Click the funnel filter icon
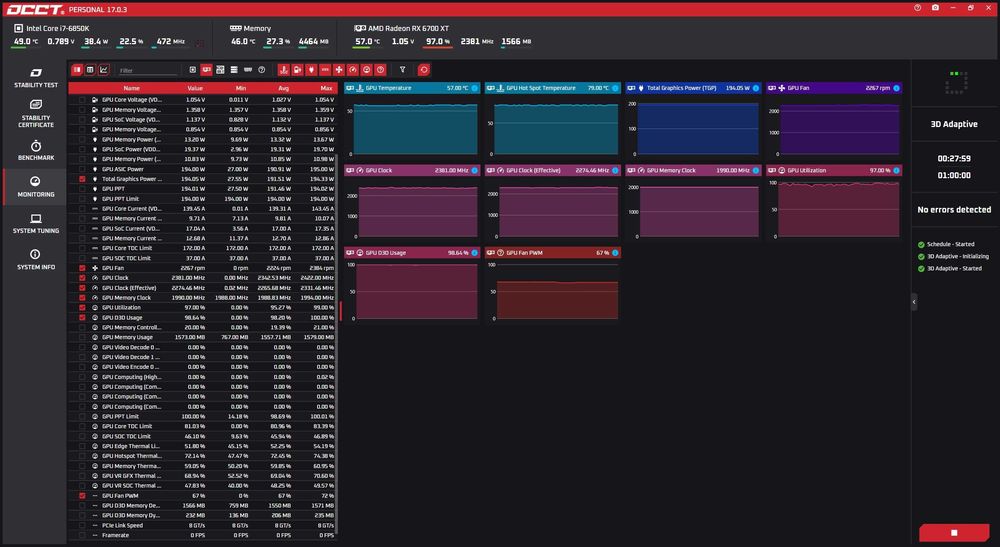Viewport: 1000px width, 547px height. 402,69
